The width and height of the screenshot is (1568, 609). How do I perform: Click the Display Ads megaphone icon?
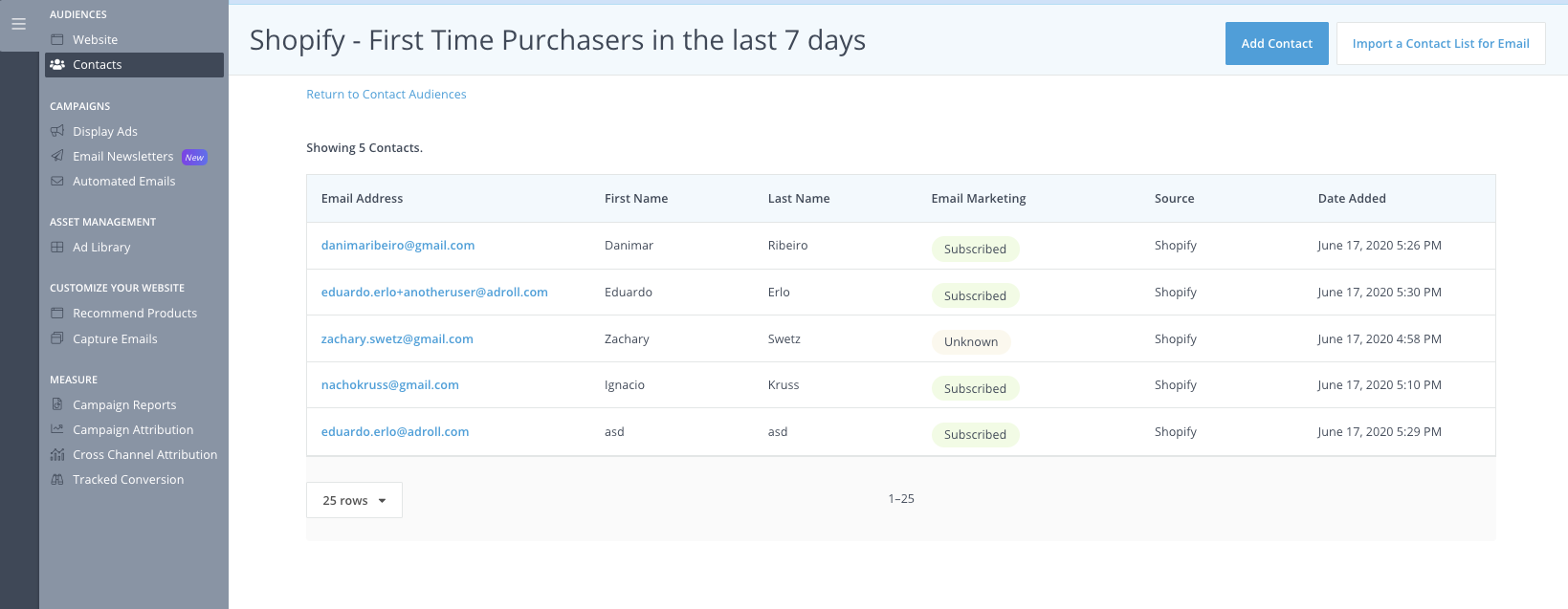[57, 131]
